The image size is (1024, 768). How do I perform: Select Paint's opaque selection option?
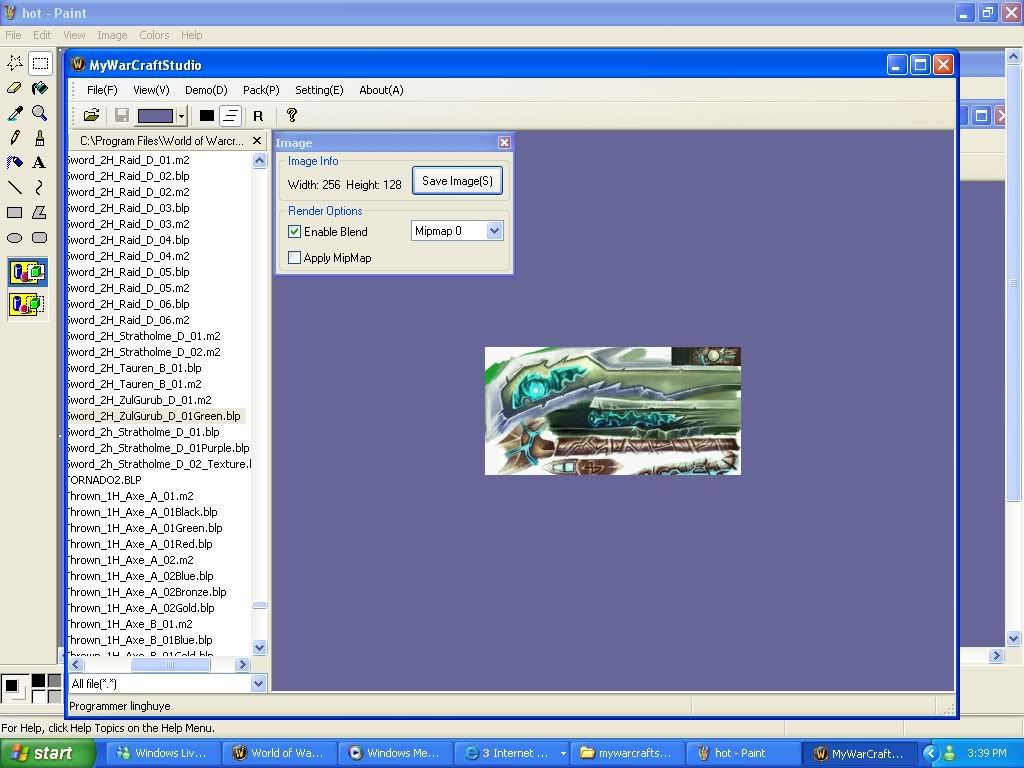pyautogui.click(x=27, y=273)
